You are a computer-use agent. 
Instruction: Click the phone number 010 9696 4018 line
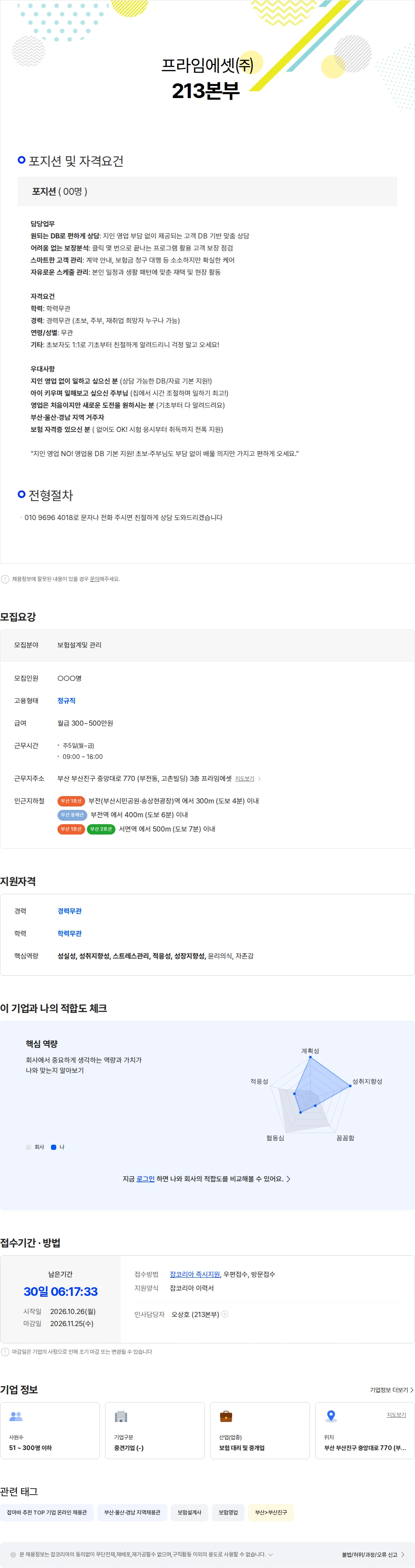click(x=123, y=517)
